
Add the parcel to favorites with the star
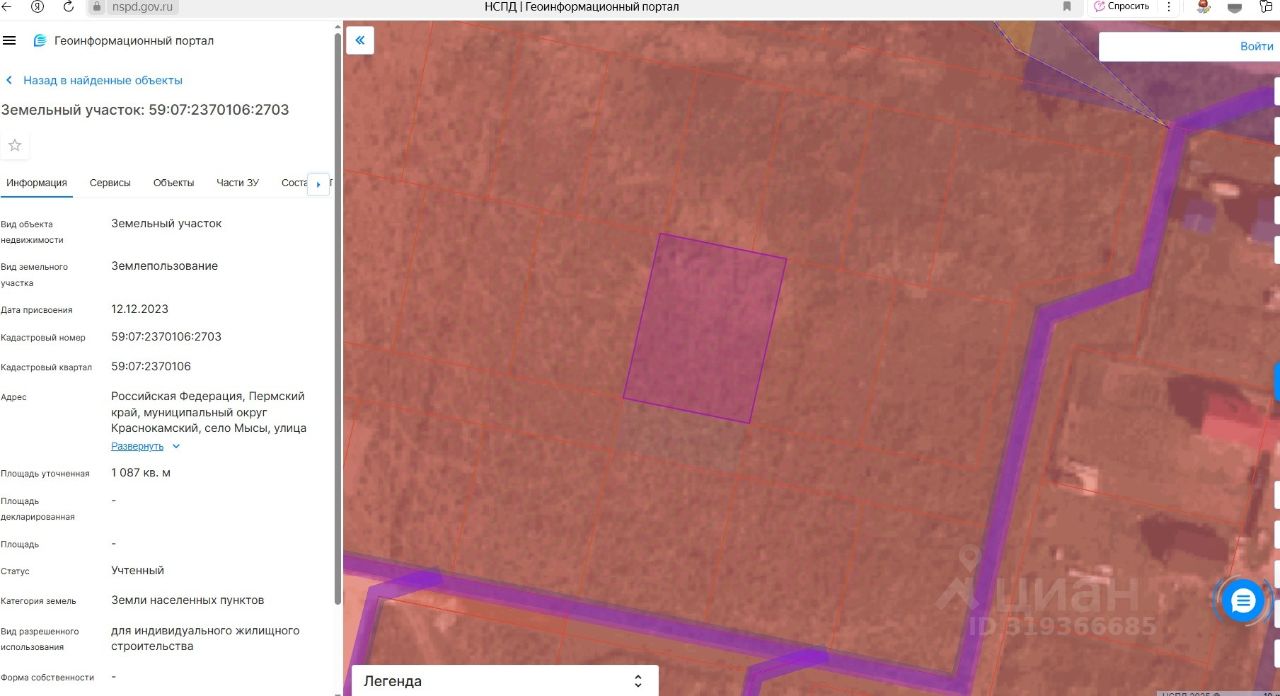[x=15, y=145]
